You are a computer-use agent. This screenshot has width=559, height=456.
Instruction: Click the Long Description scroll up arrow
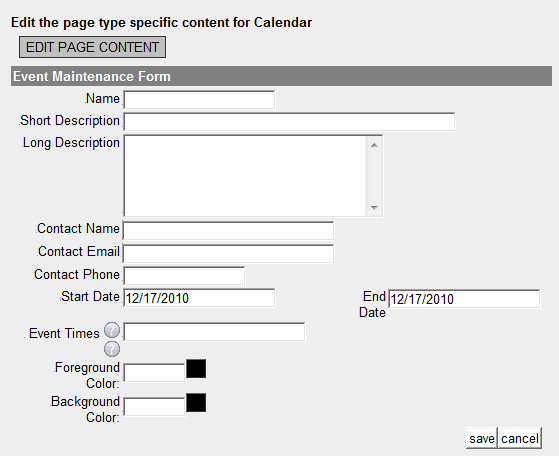click(x=374, y=145)
